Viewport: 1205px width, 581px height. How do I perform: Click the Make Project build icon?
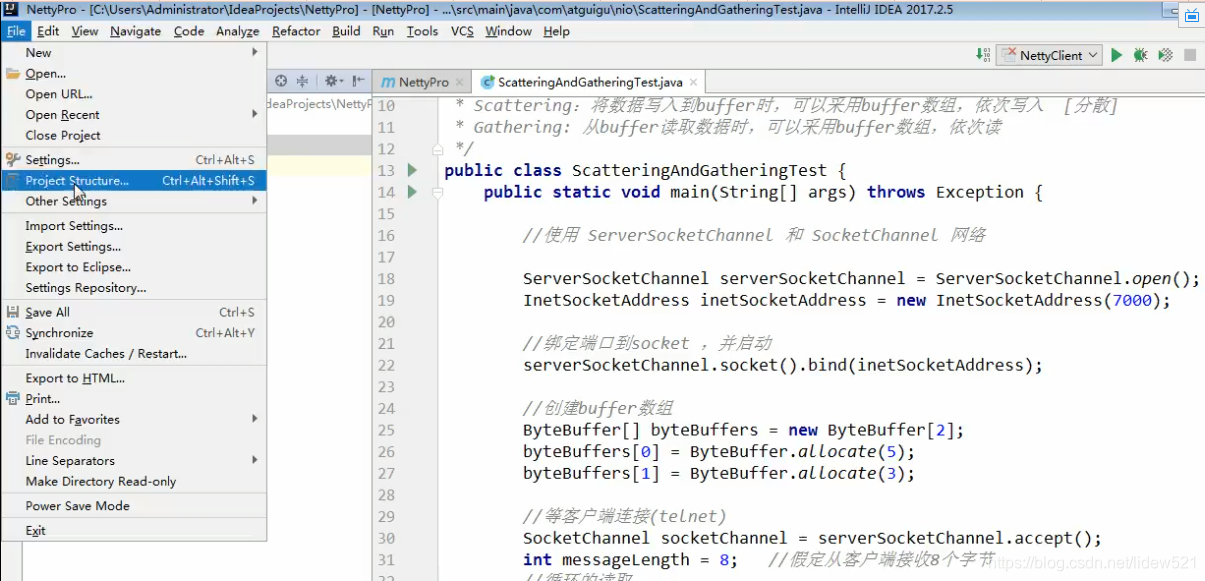click(x=984, y=55)
